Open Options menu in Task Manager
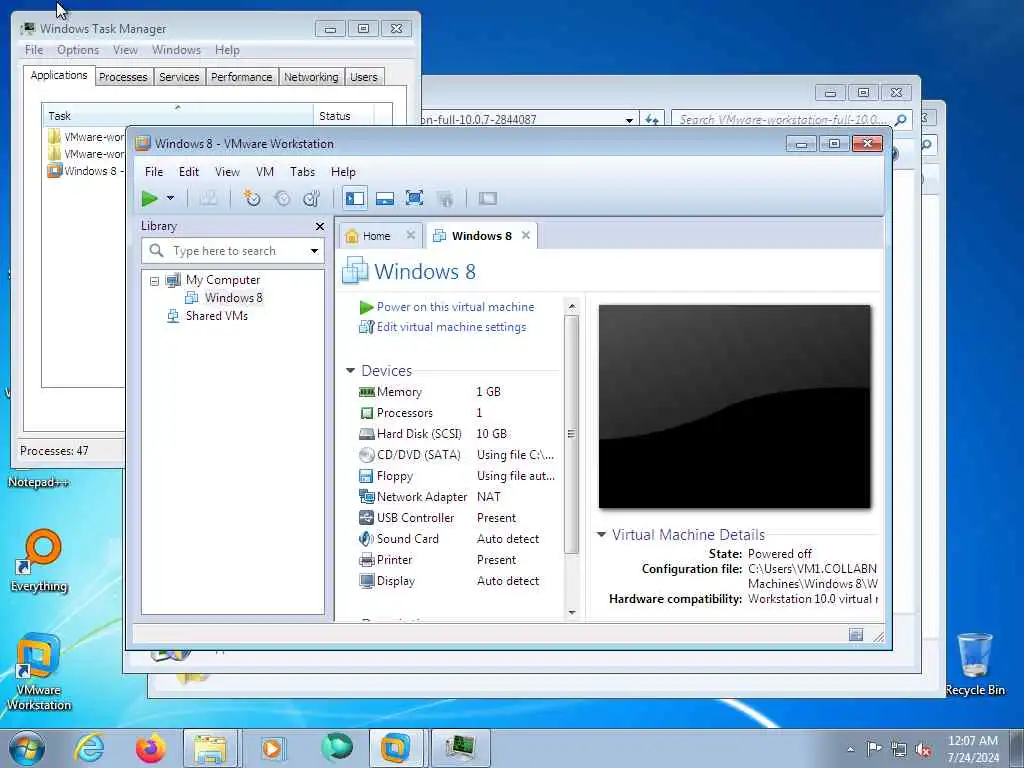The width and height of the screenshot is (1024, 768). click(x=78, y=50)
